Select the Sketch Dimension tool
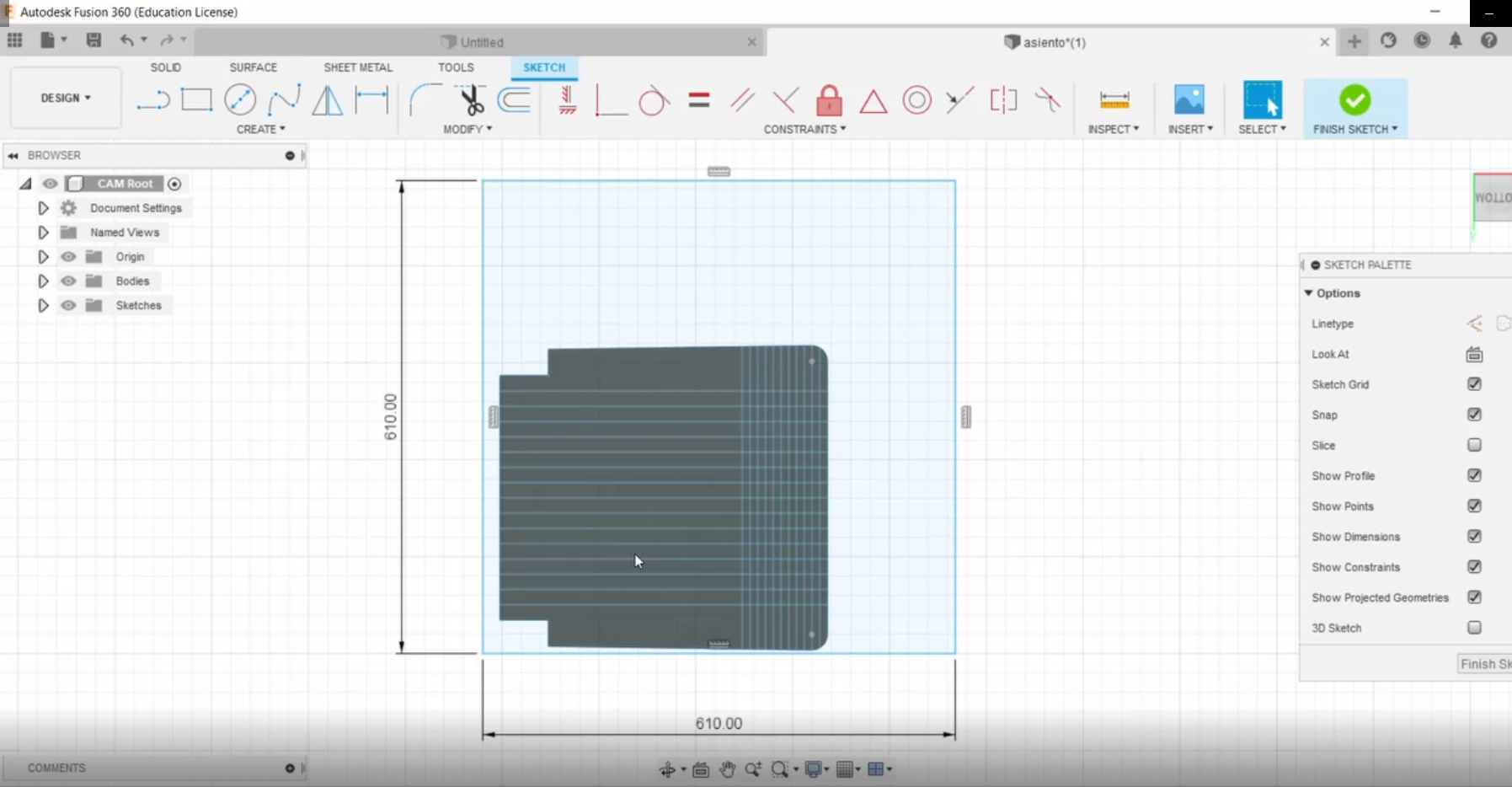Screen dimensions: 1512x787 point(371,100)
